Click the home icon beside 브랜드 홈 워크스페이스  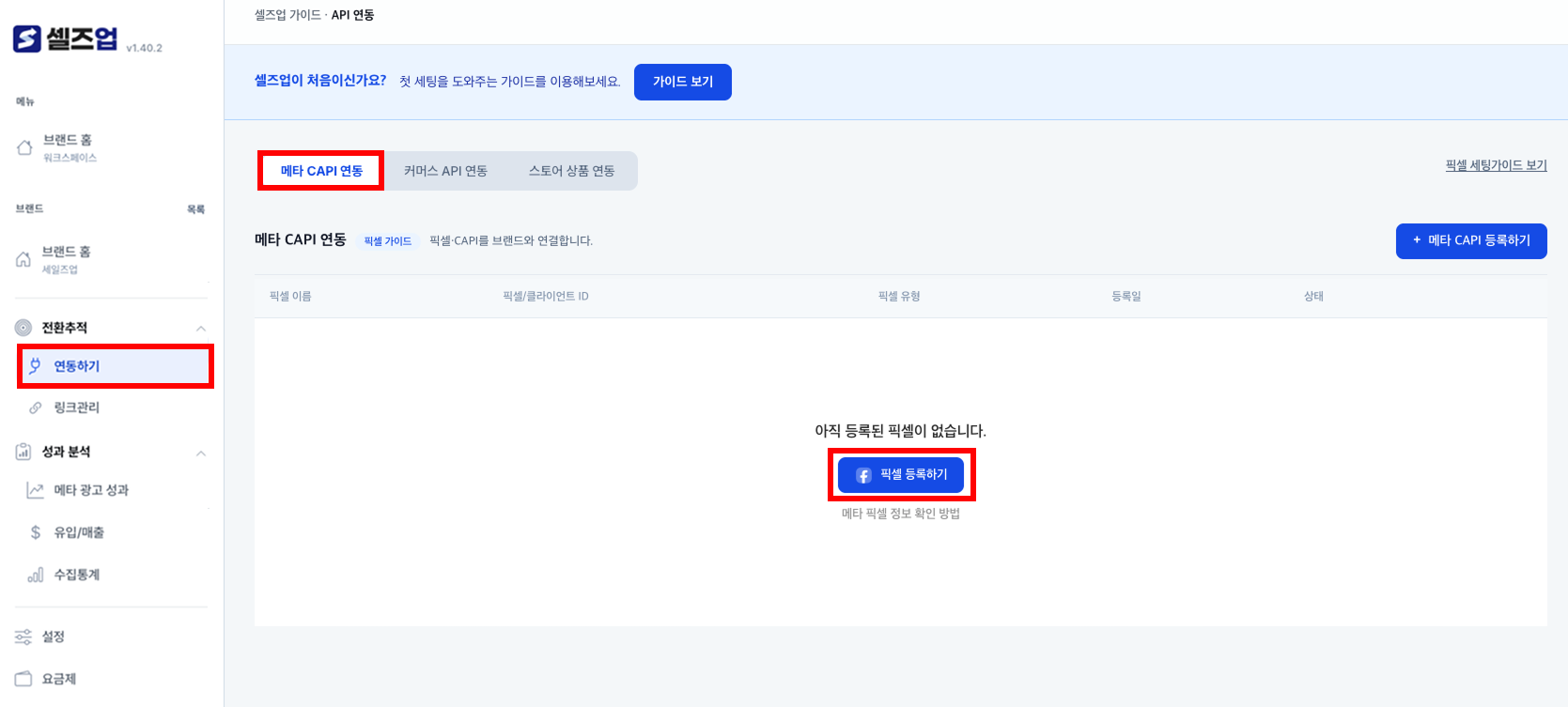click(x=25, y=147)
